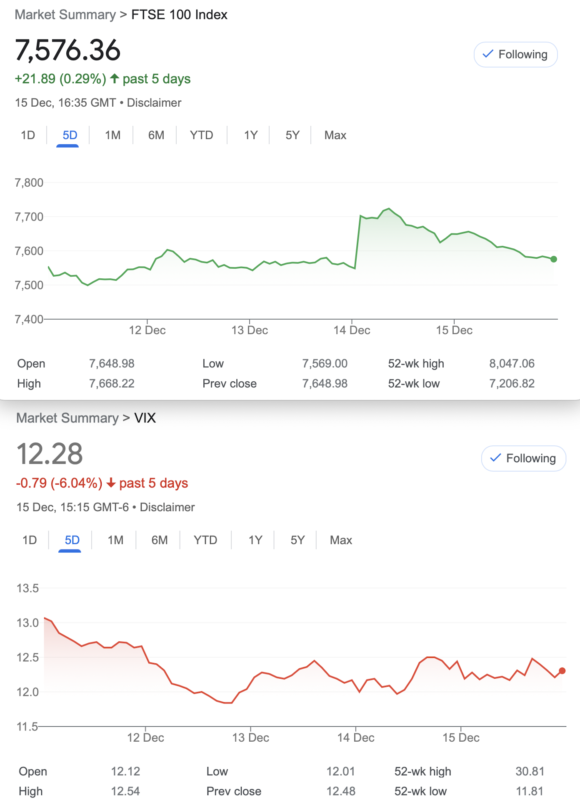This screenshot has width=580, height=800.
Task: Click Market Summary breadcrumb above VIX
Action: [67, 418]
